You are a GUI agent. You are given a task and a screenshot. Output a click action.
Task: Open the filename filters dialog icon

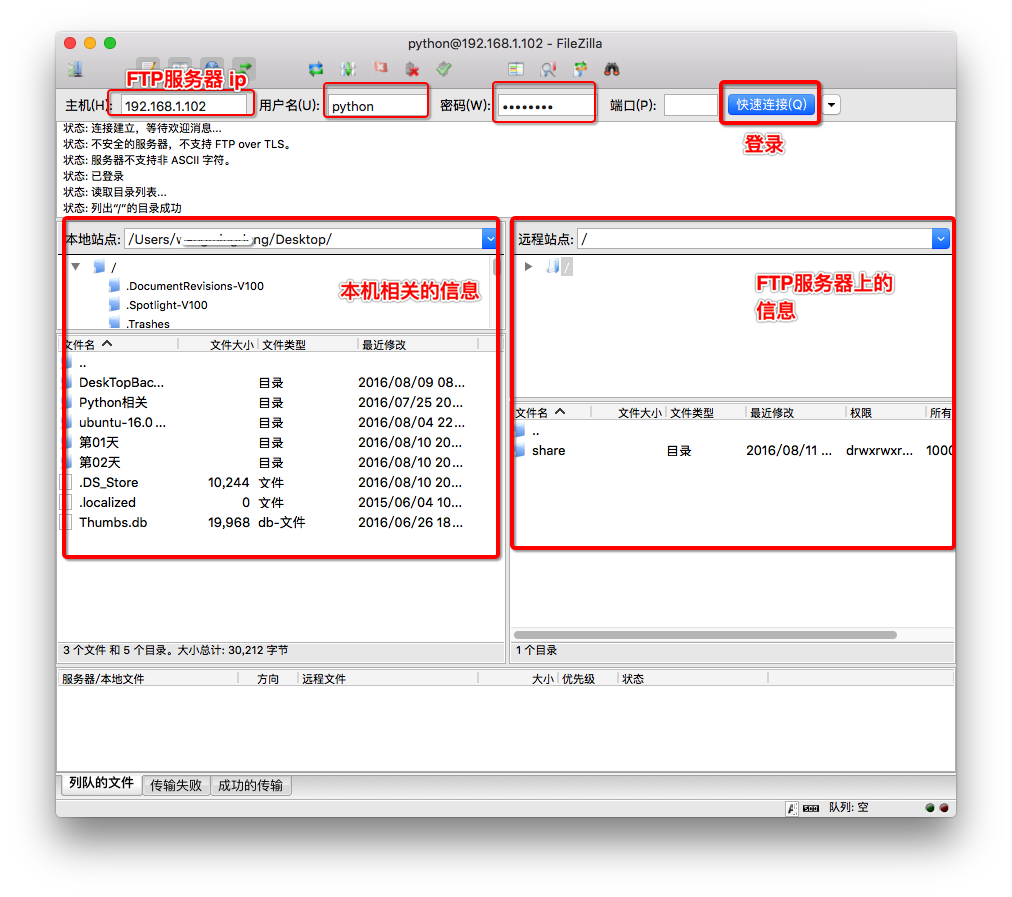click(x=516, y=69)
